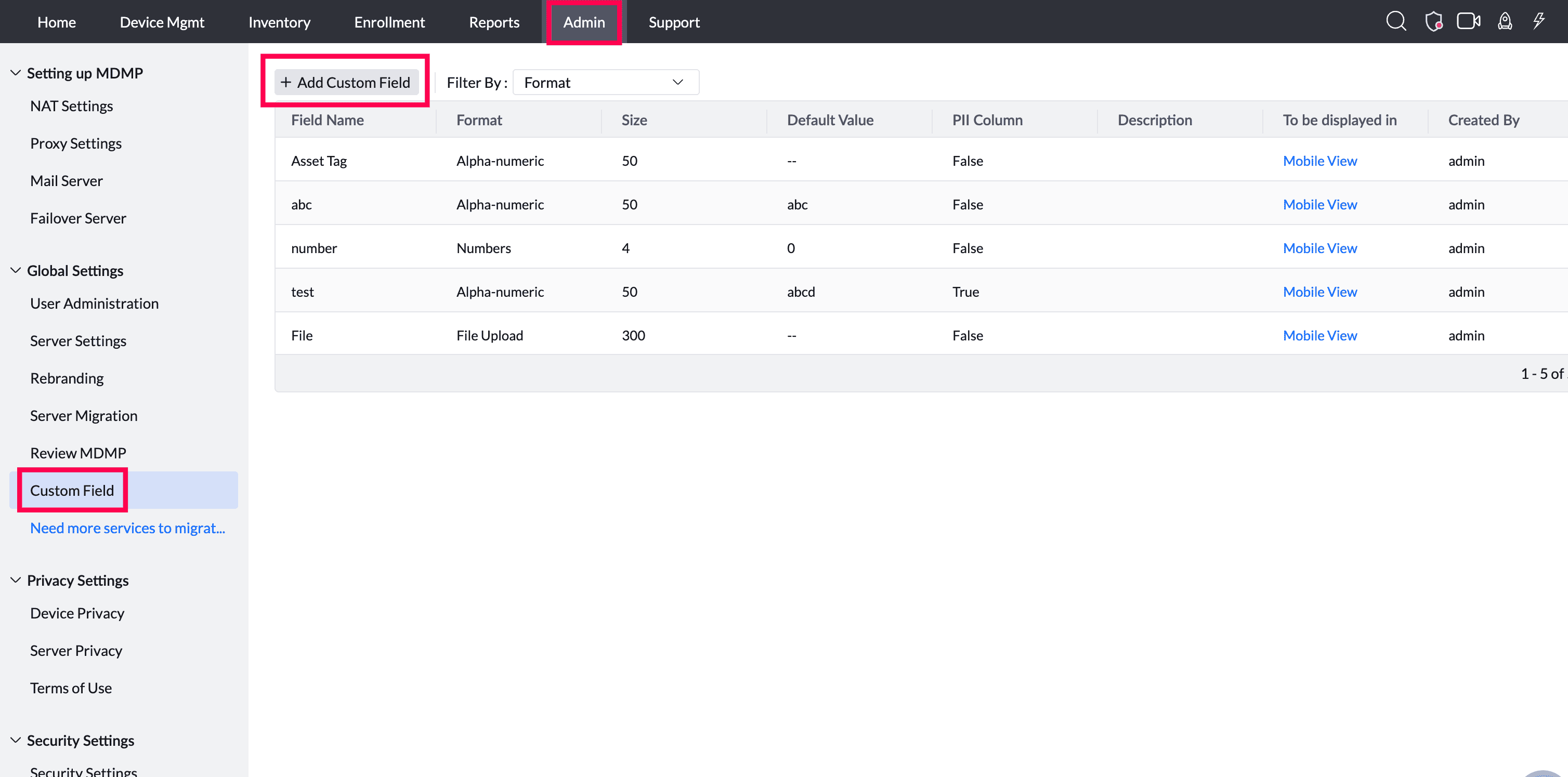The image size is (1568, 777).
Task: Open Rebranding settings
Action: coord(67,378)
